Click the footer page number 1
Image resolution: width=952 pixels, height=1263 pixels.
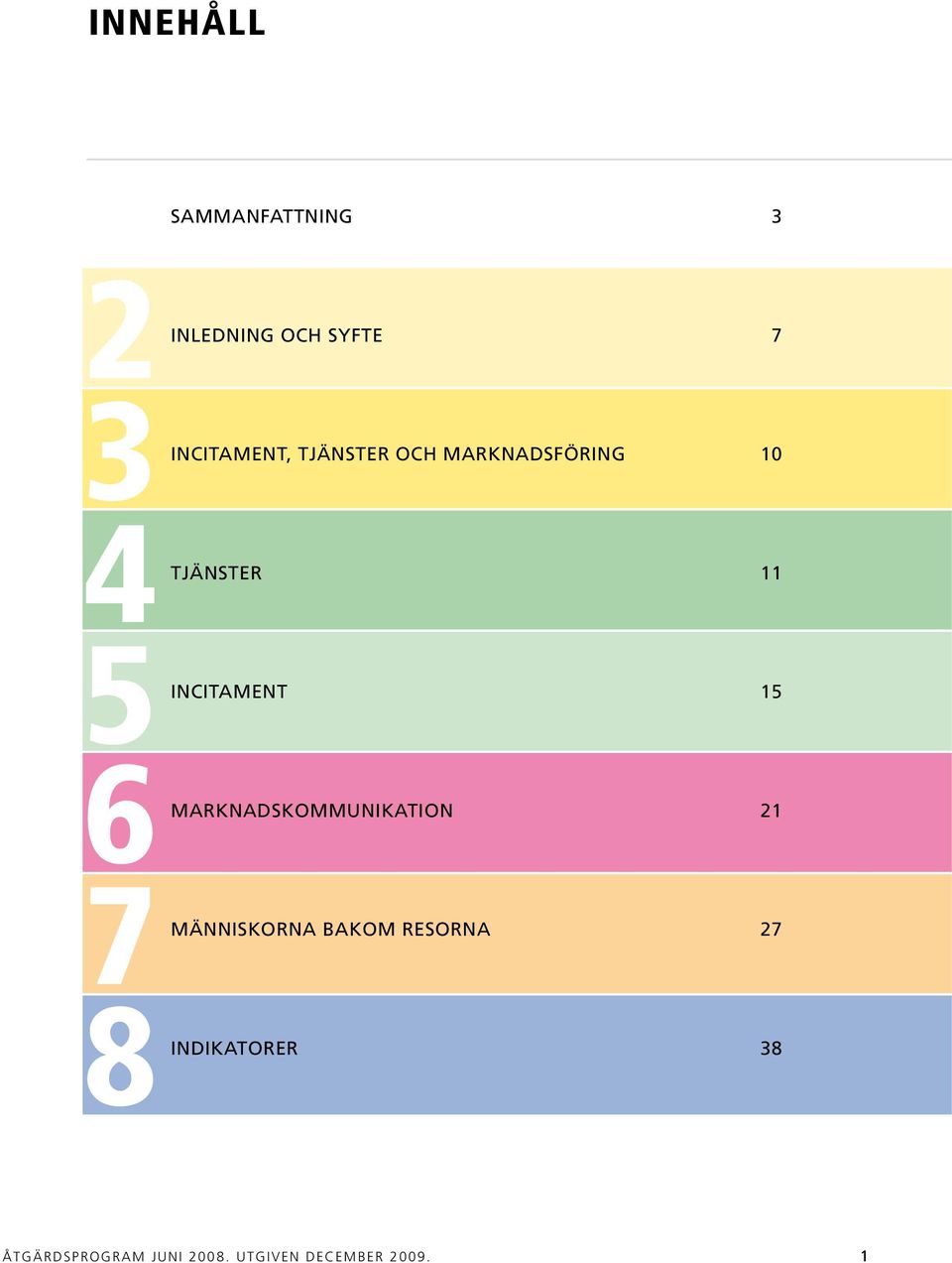[864, 1255]
